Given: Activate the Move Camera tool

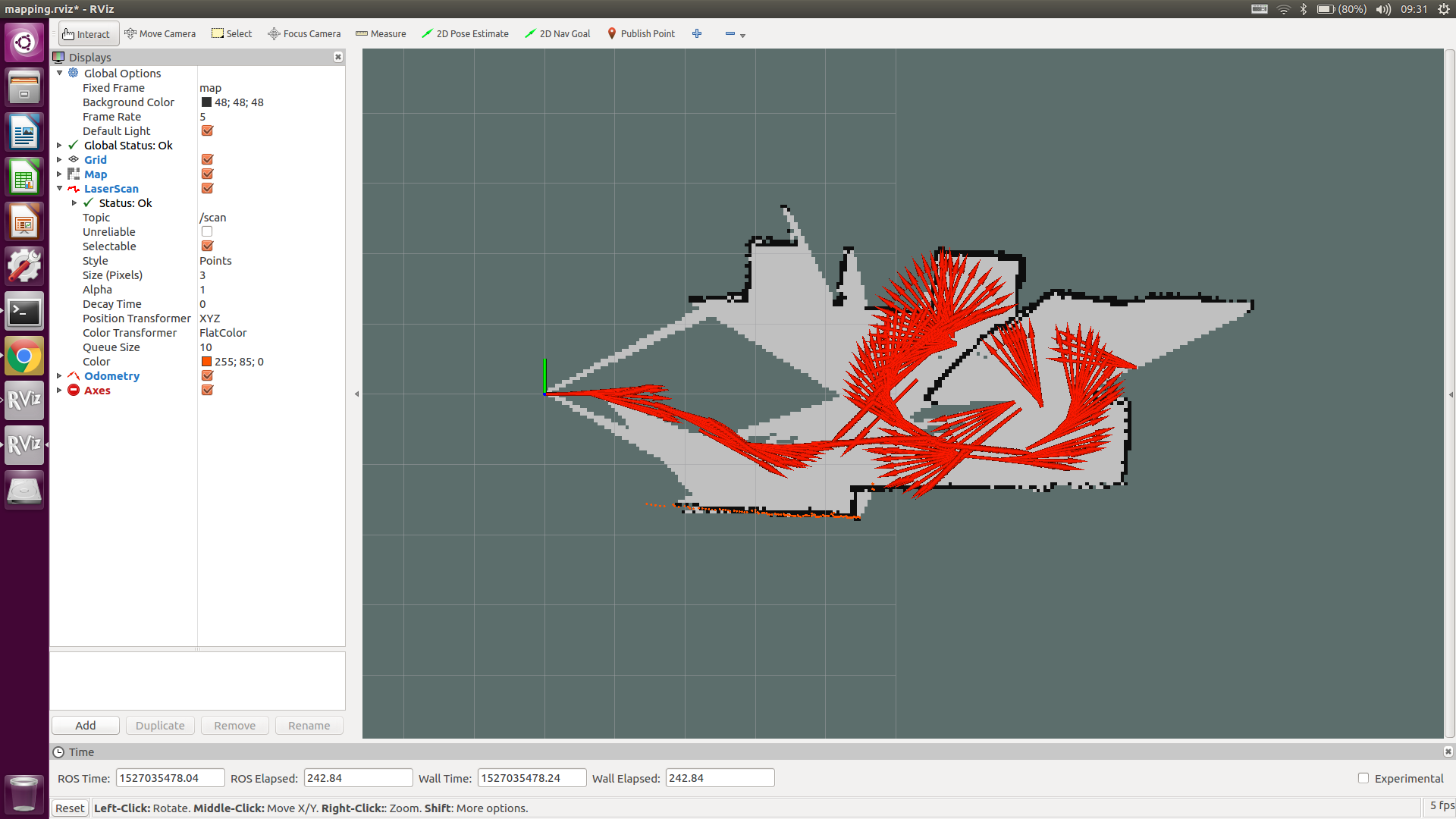Looking at the screenshot, I should point(160,34).
